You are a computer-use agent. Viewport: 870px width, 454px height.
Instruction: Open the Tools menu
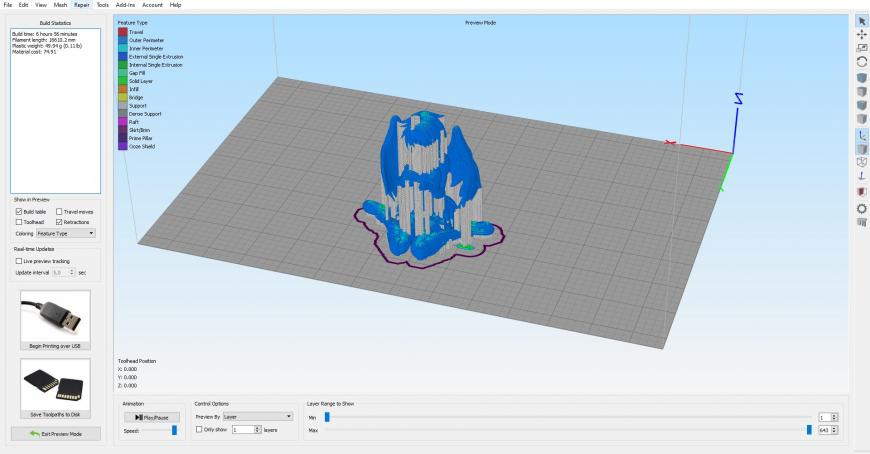point(103,4)
